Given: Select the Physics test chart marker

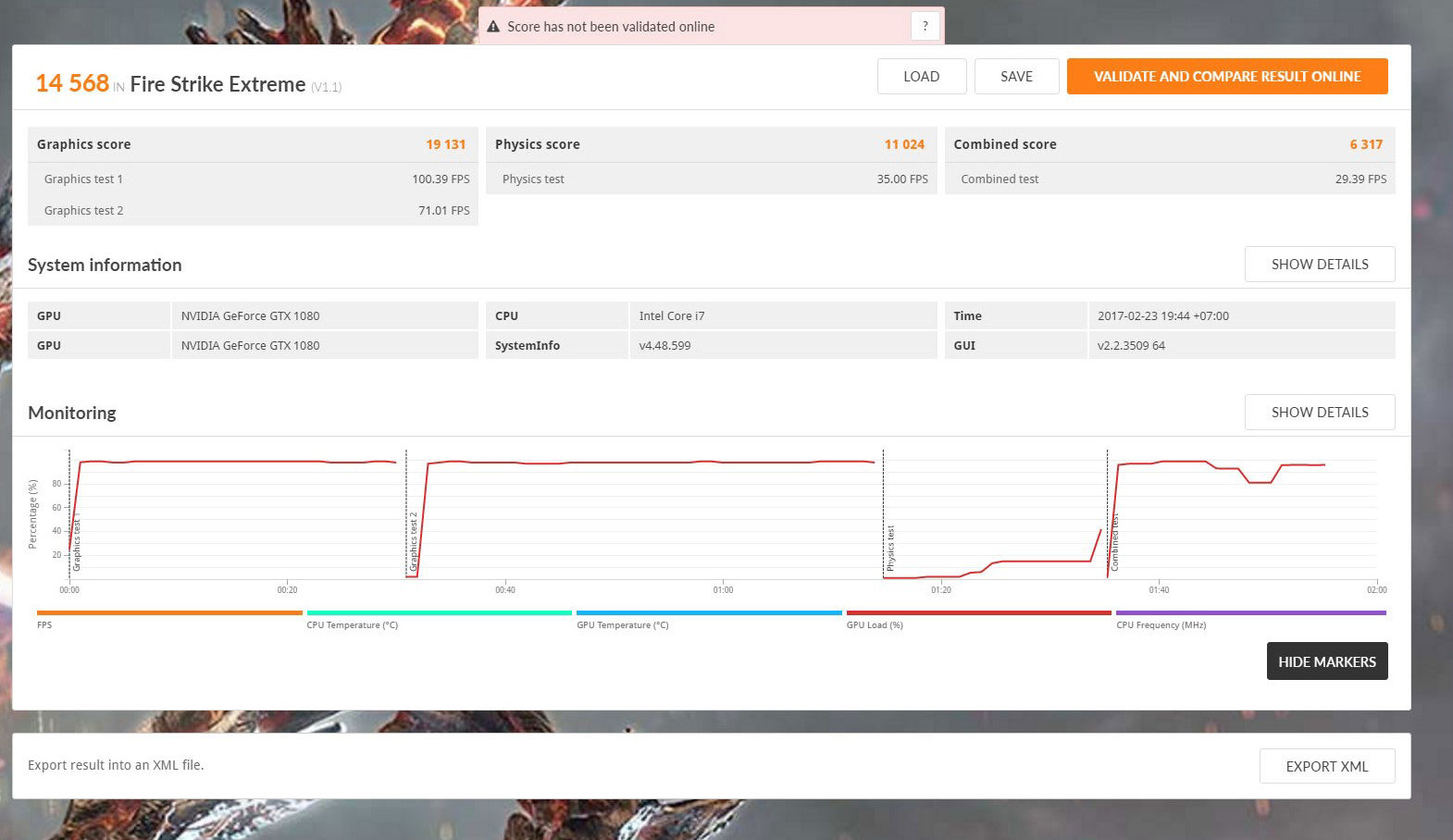Looking at the screenshot, I should 890,548.
